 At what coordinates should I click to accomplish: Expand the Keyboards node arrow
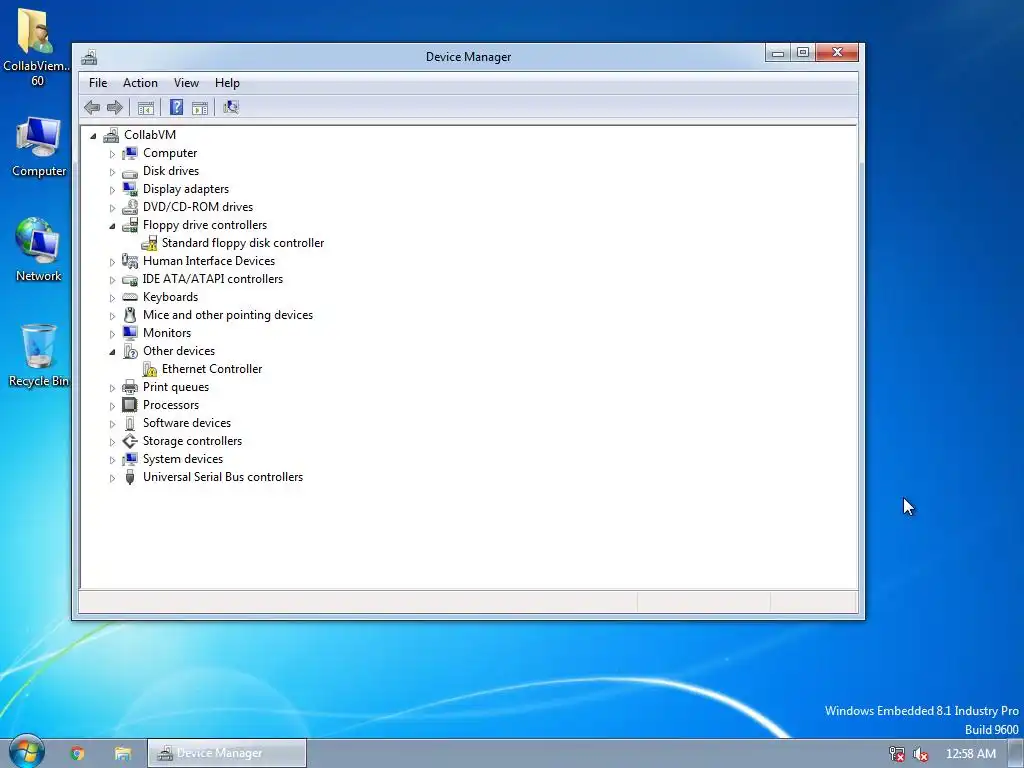pos(112,298)
